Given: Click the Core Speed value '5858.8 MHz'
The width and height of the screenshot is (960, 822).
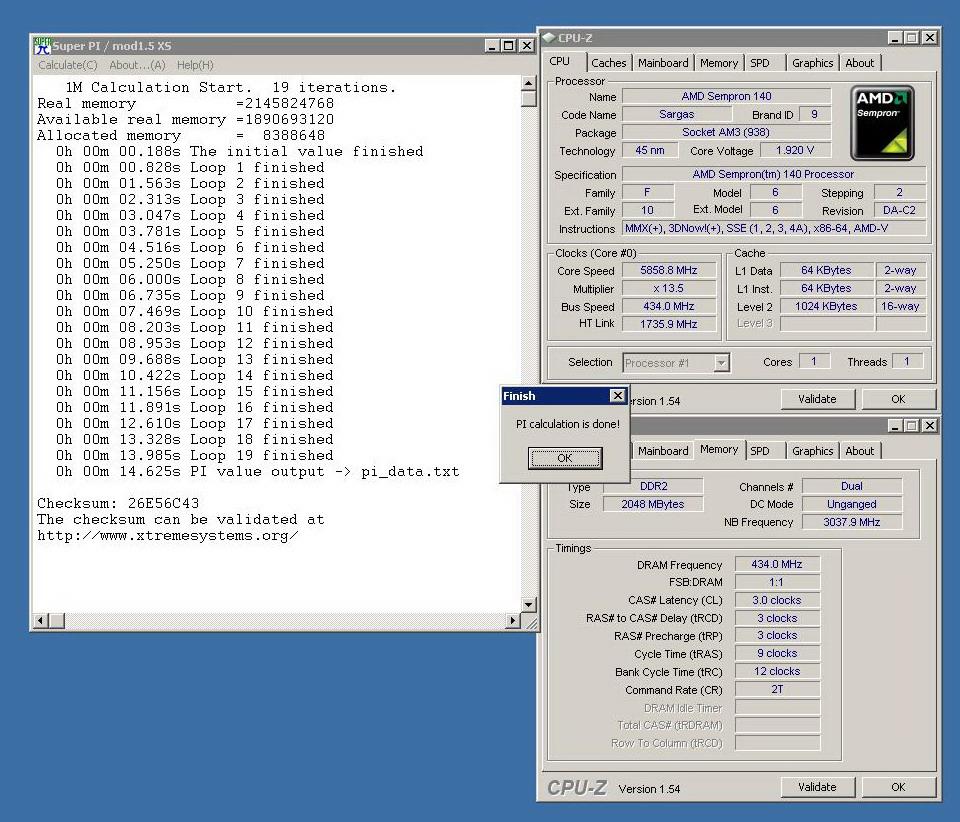Looking at the screenshot, I should (669, 270).
